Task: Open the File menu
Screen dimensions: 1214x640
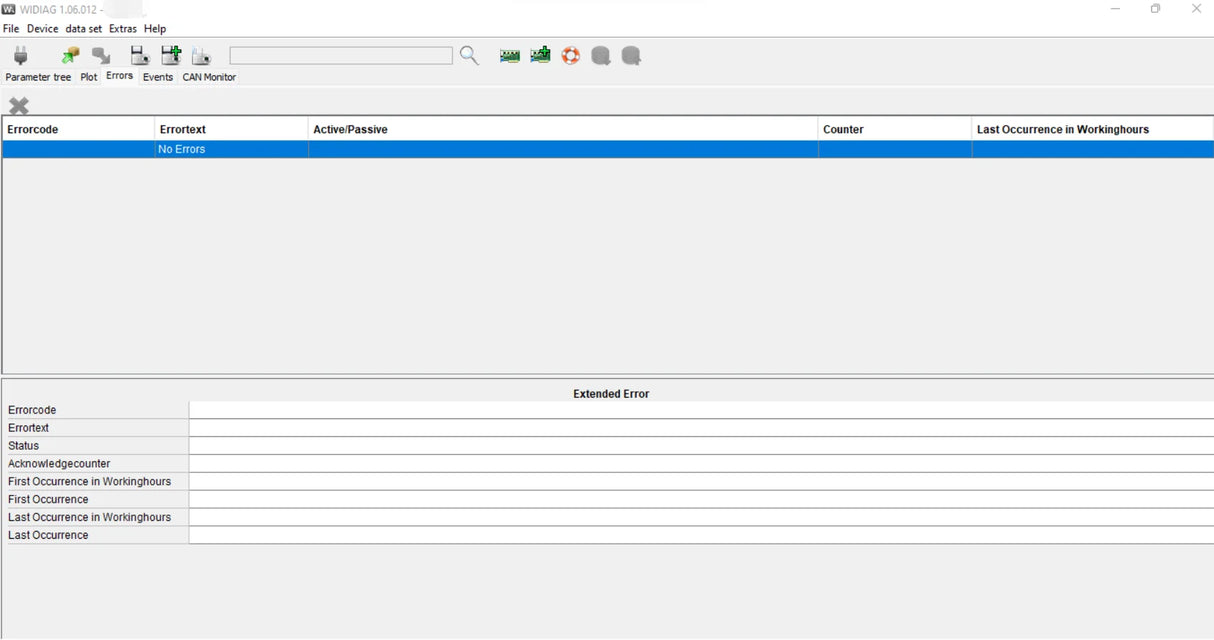Action: 11,29
